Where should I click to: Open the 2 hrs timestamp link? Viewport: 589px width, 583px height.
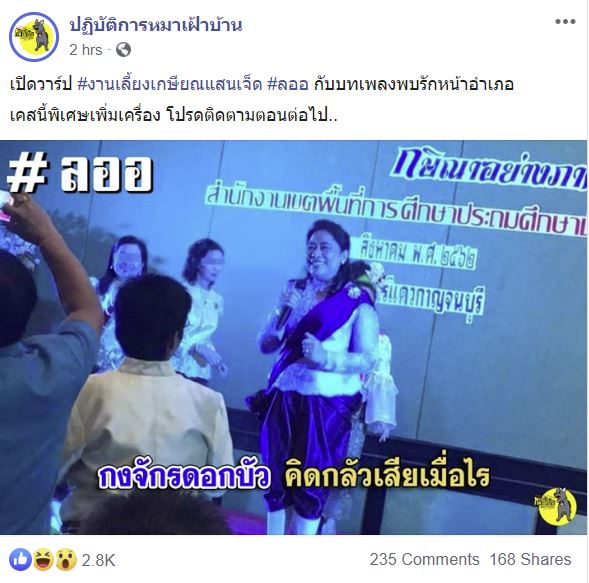[86, 50]
